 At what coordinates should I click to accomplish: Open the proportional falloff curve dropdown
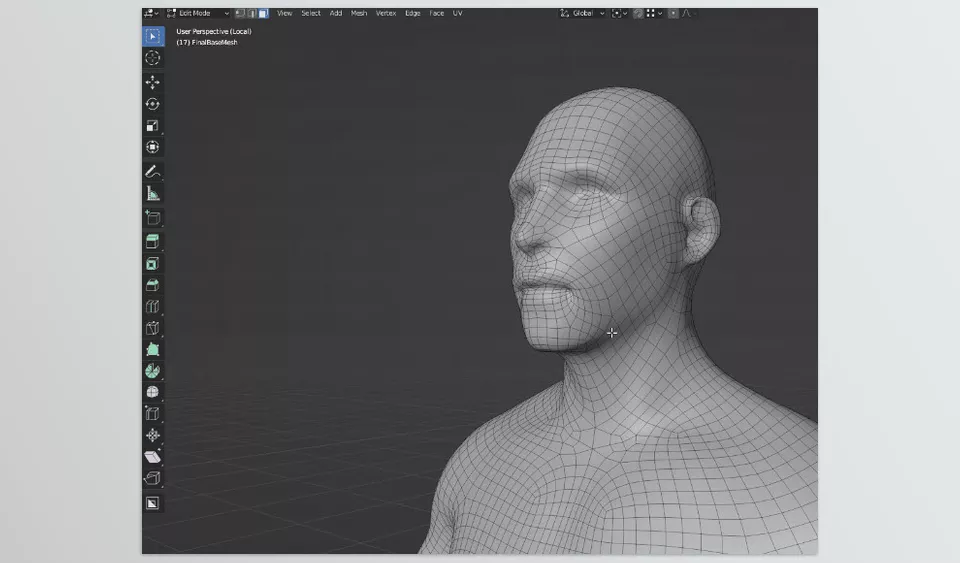[x=688, y=13]
